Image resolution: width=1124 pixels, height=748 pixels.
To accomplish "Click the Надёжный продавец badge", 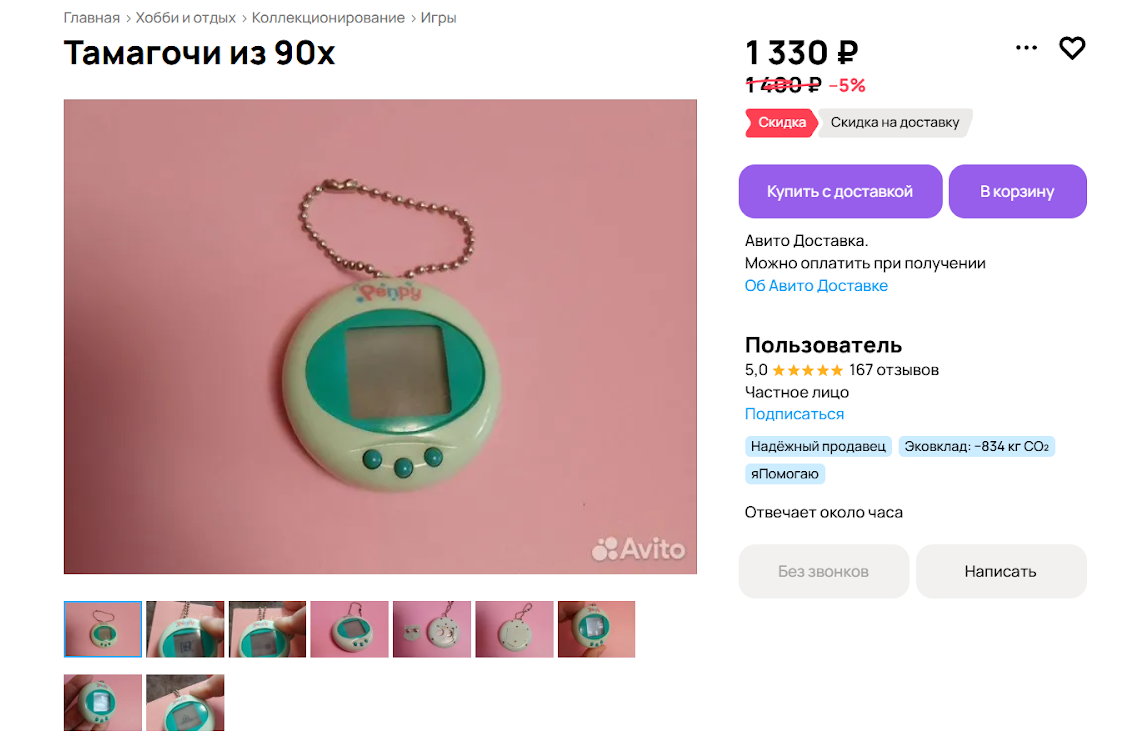I will [818, 446].
